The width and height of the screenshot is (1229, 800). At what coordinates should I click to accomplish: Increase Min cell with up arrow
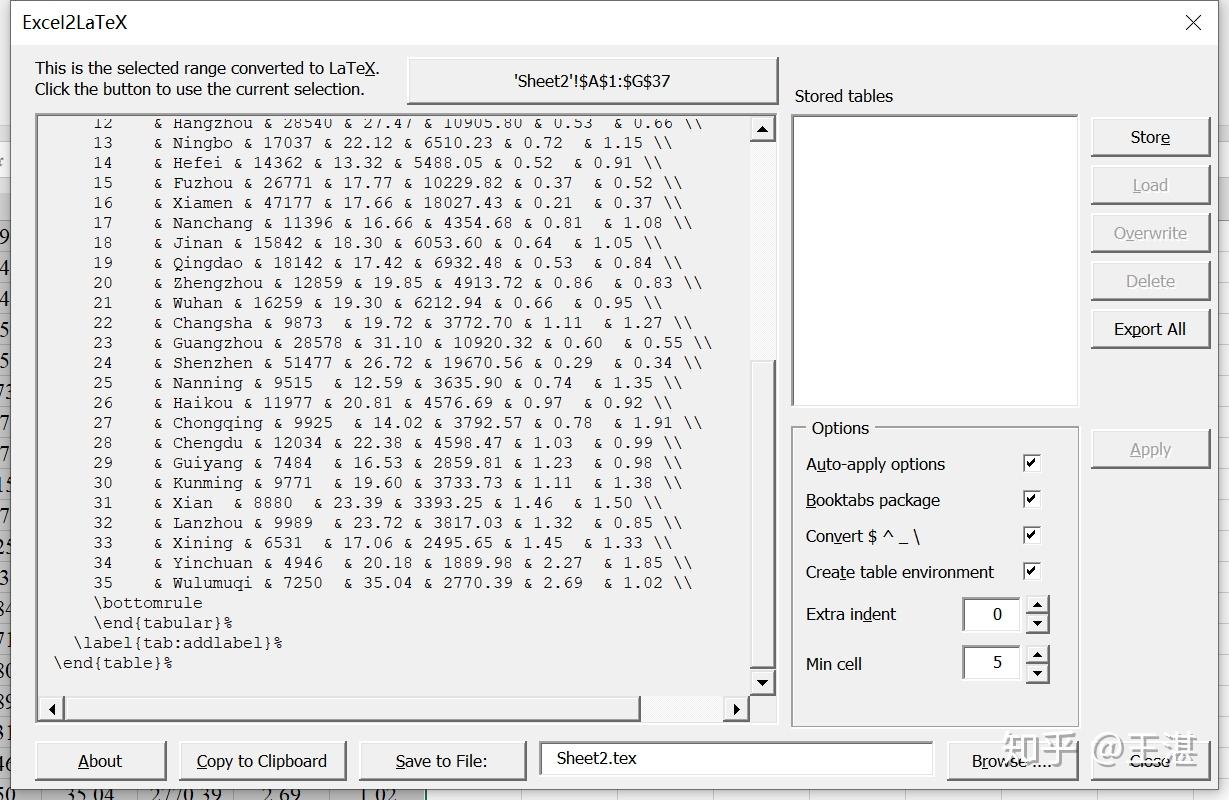coord(1037,654)
